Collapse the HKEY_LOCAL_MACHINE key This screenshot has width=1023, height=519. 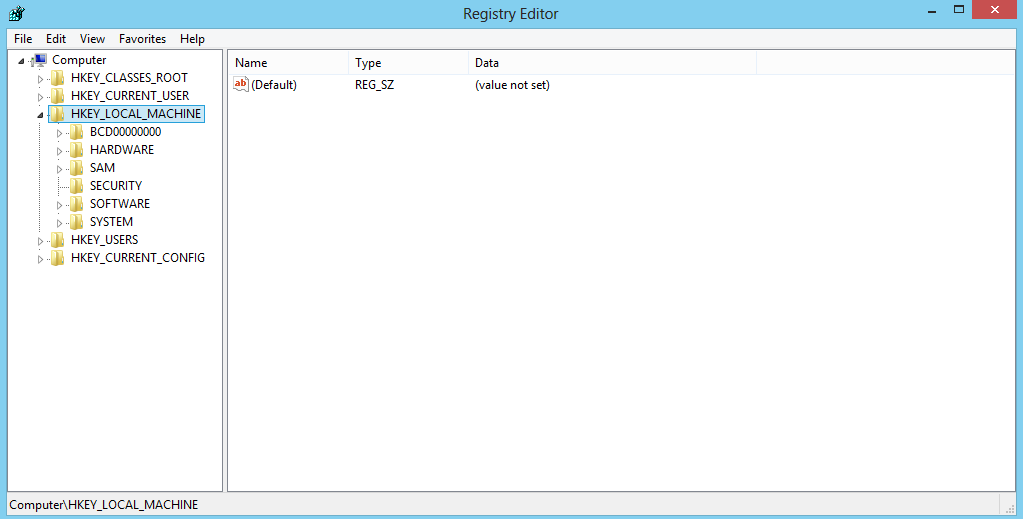tap(40, 115)
